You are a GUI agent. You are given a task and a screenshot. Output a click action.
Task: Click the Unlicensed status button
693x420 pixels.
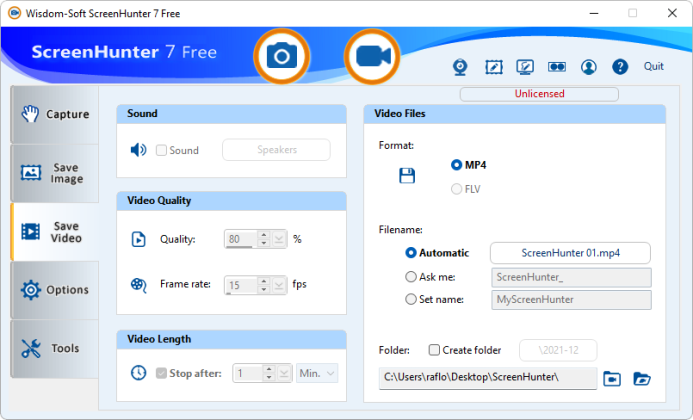539,94
